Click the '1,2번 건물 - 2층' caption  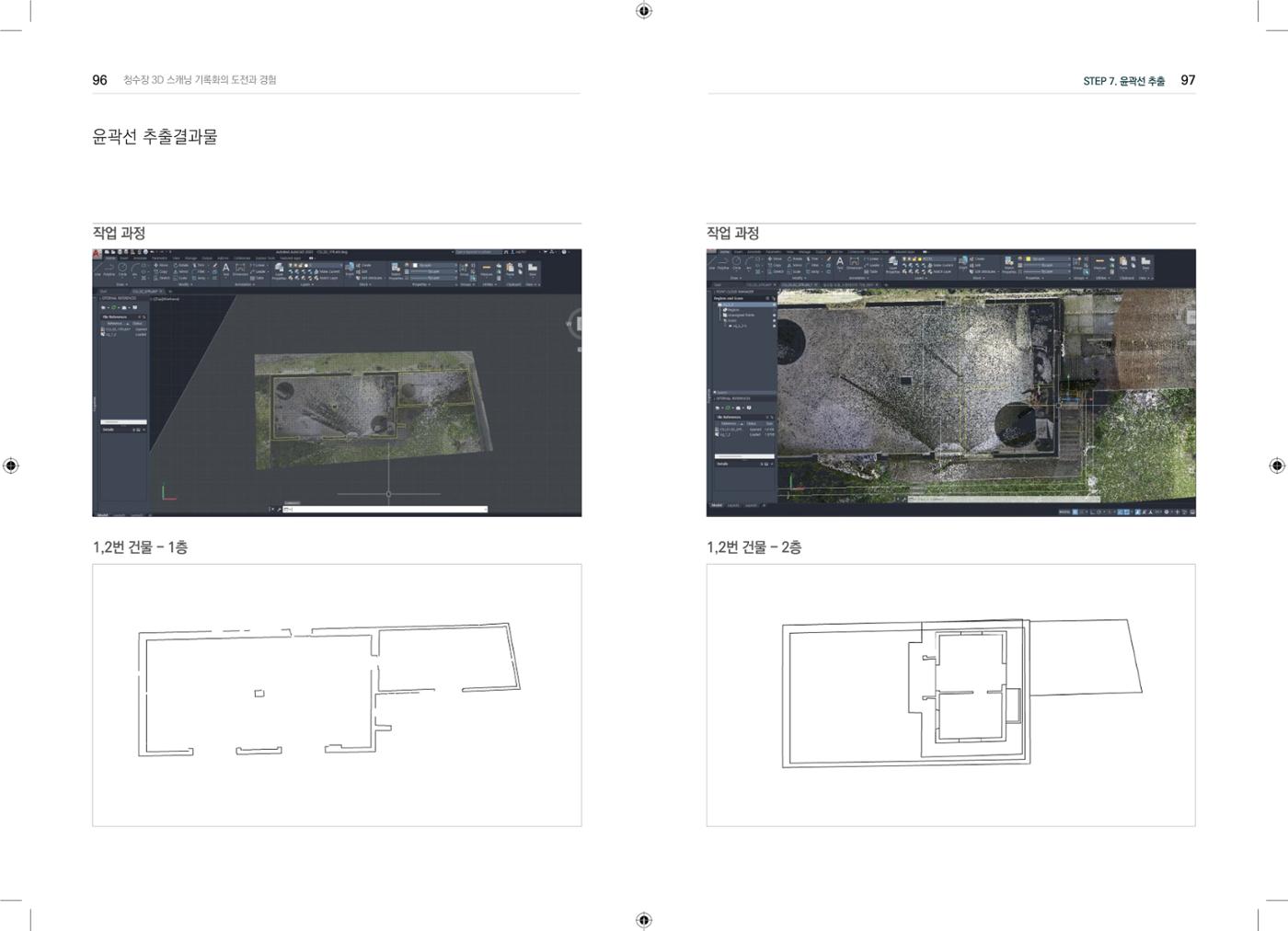(754, 547)
